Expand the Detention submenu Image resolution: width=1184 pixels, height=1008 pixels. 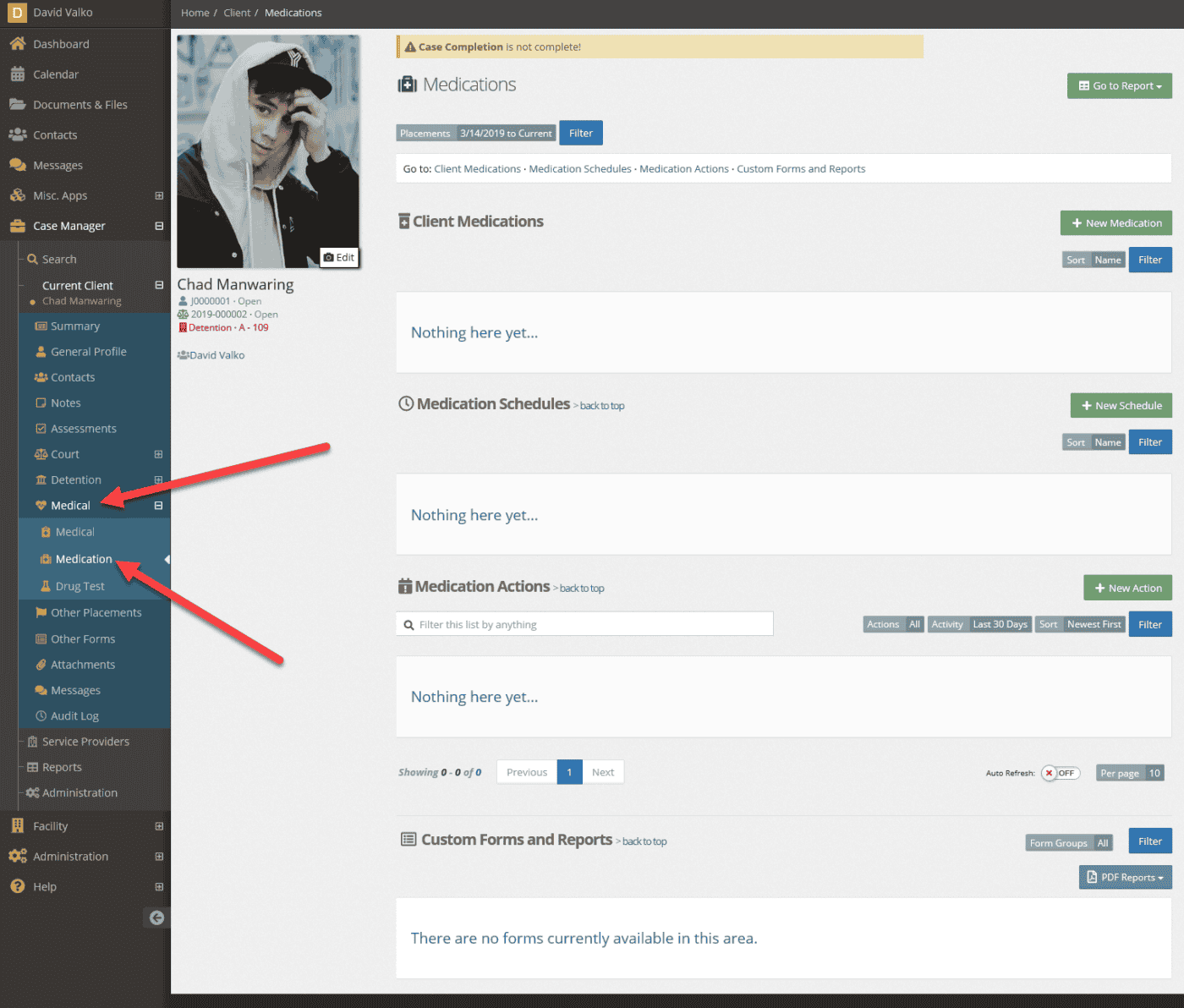(x=158, y=479)
